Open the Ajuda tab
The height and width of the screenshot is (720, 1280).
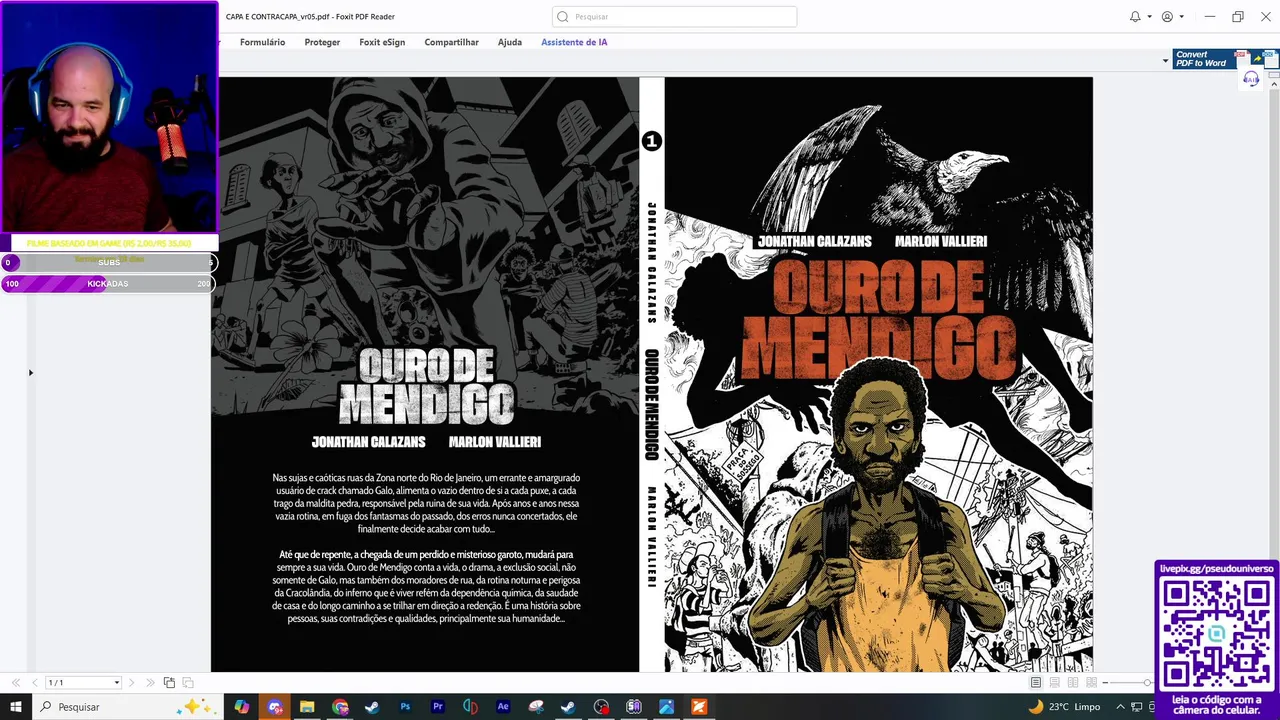[x=510, y=42]
